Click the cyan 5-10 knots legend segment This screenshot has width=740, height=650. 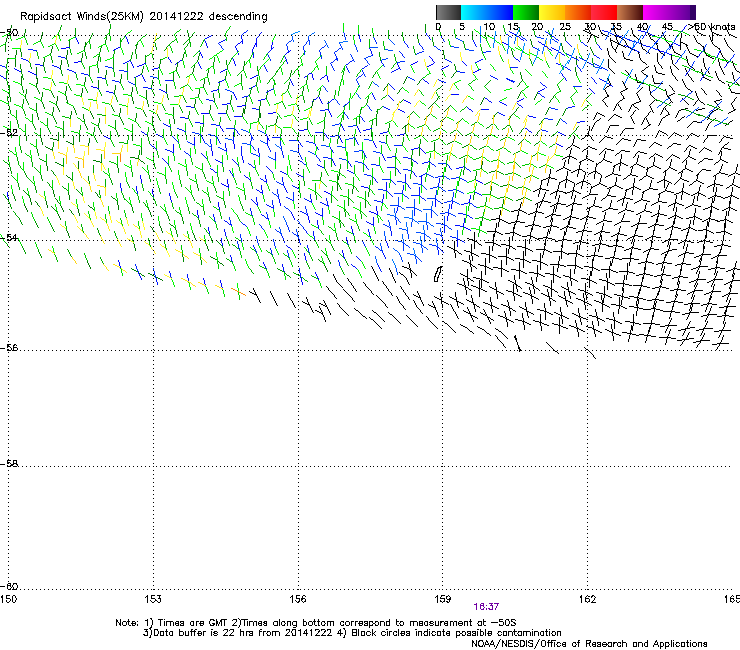pyautogui.click(x=474, y=12)
